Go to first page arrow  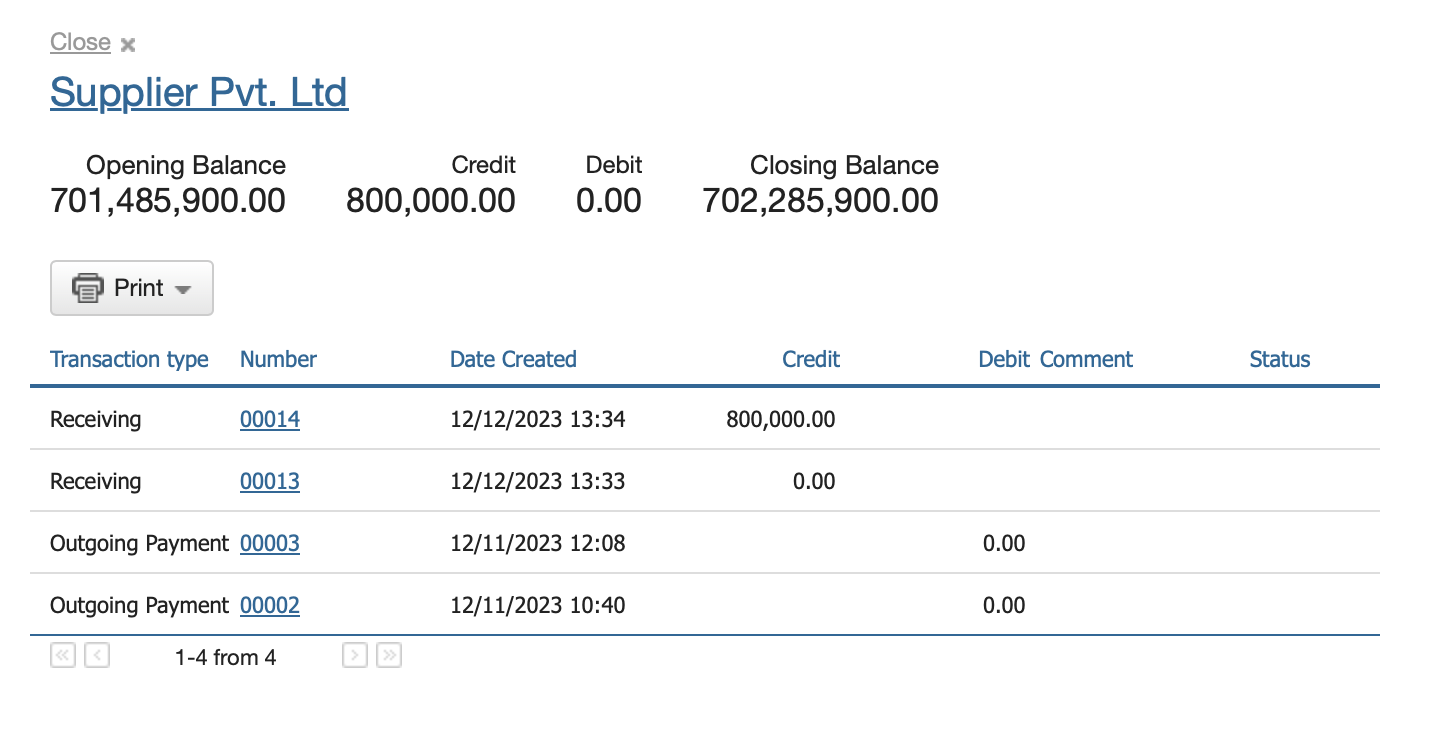[x=63, y=656]
